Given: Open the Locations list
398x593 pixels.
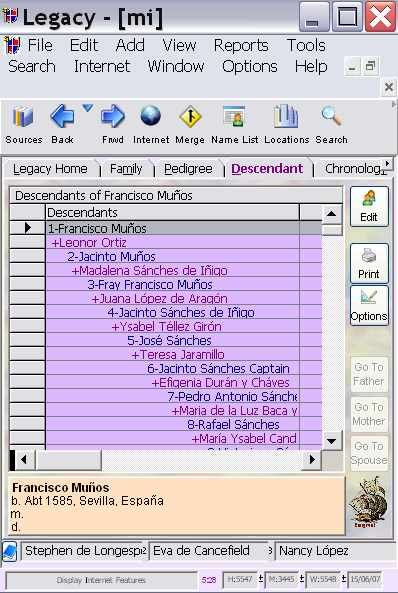Looking at the screenshot, I should pyautogui.click(x=287, y=125).
